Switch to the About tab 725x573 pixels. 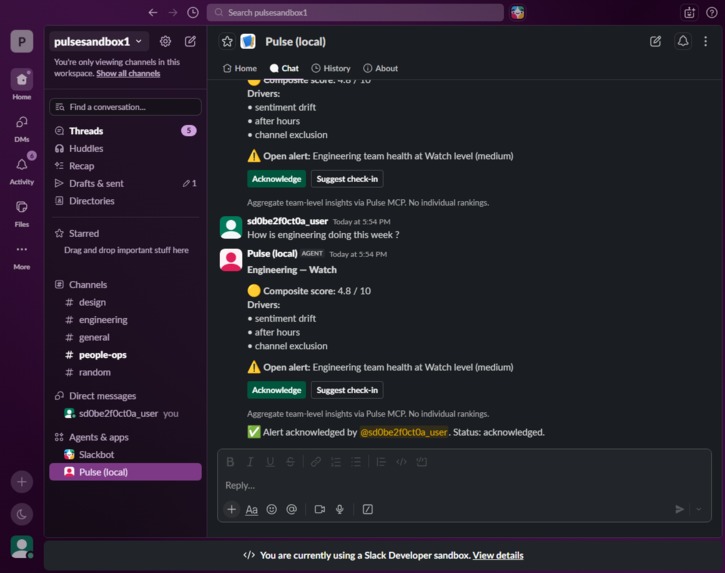pos(381,68)
